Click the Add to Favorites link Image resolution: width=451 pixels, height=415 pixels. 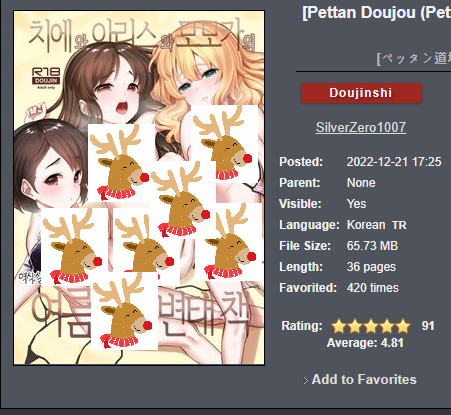[x=364, y=379]
